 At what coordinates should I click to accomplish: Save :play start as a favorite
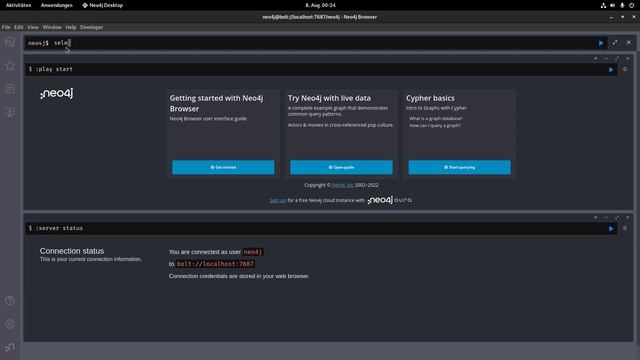click(625, 69)
